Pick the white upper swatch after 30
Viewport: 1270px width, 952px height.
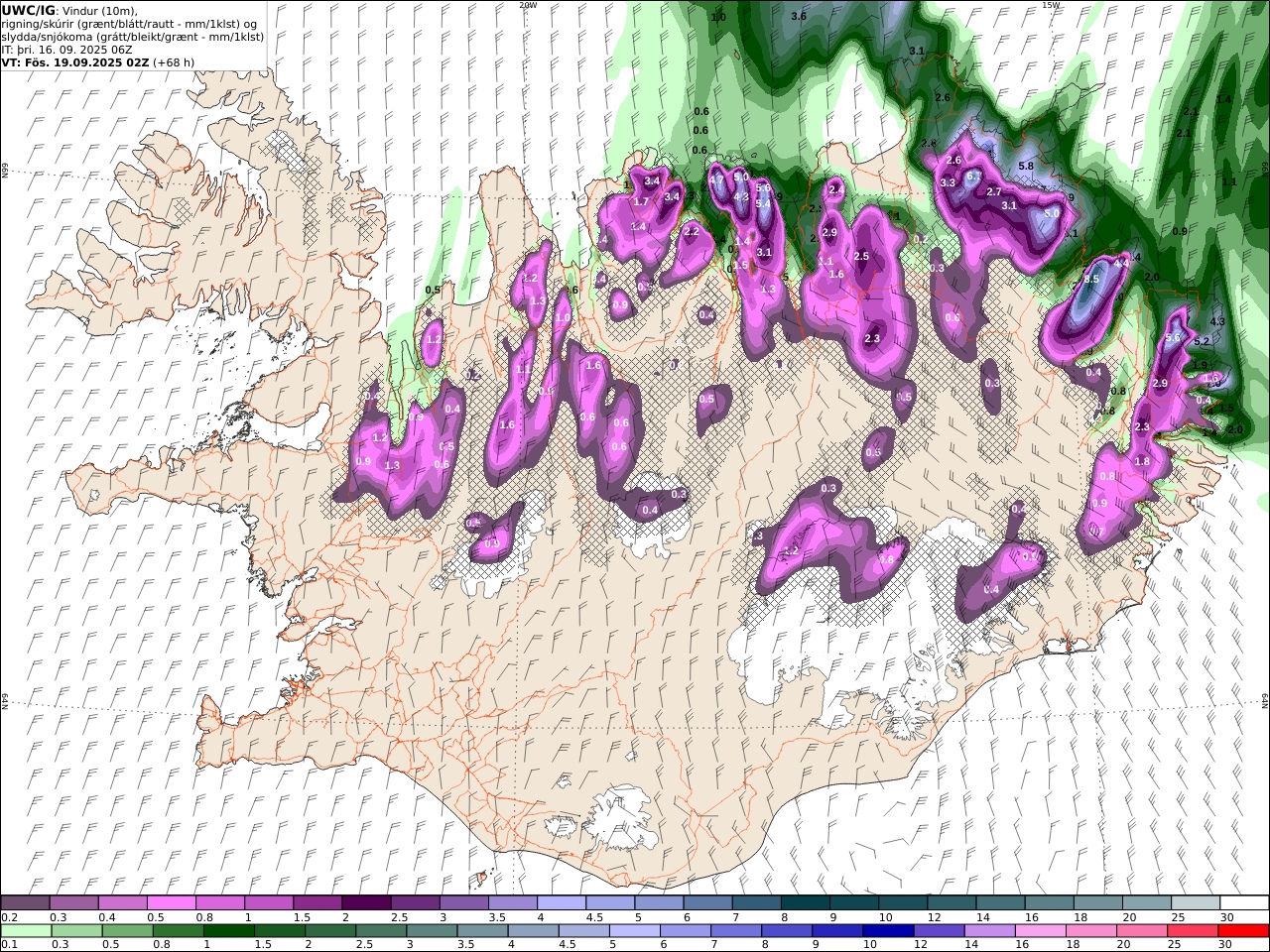pos(1244,903)
